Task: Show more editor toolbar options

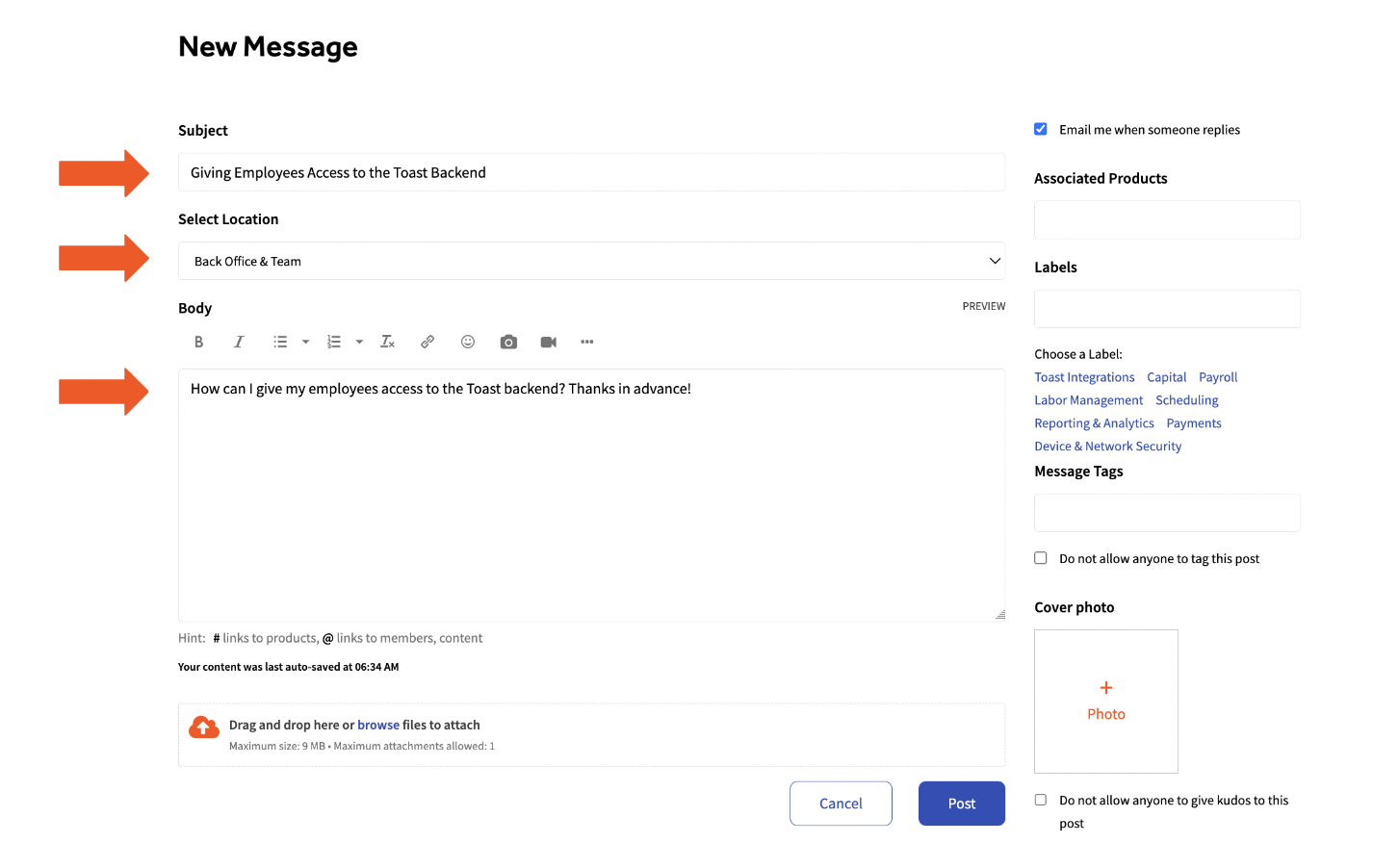Action: tap(587, 342)
